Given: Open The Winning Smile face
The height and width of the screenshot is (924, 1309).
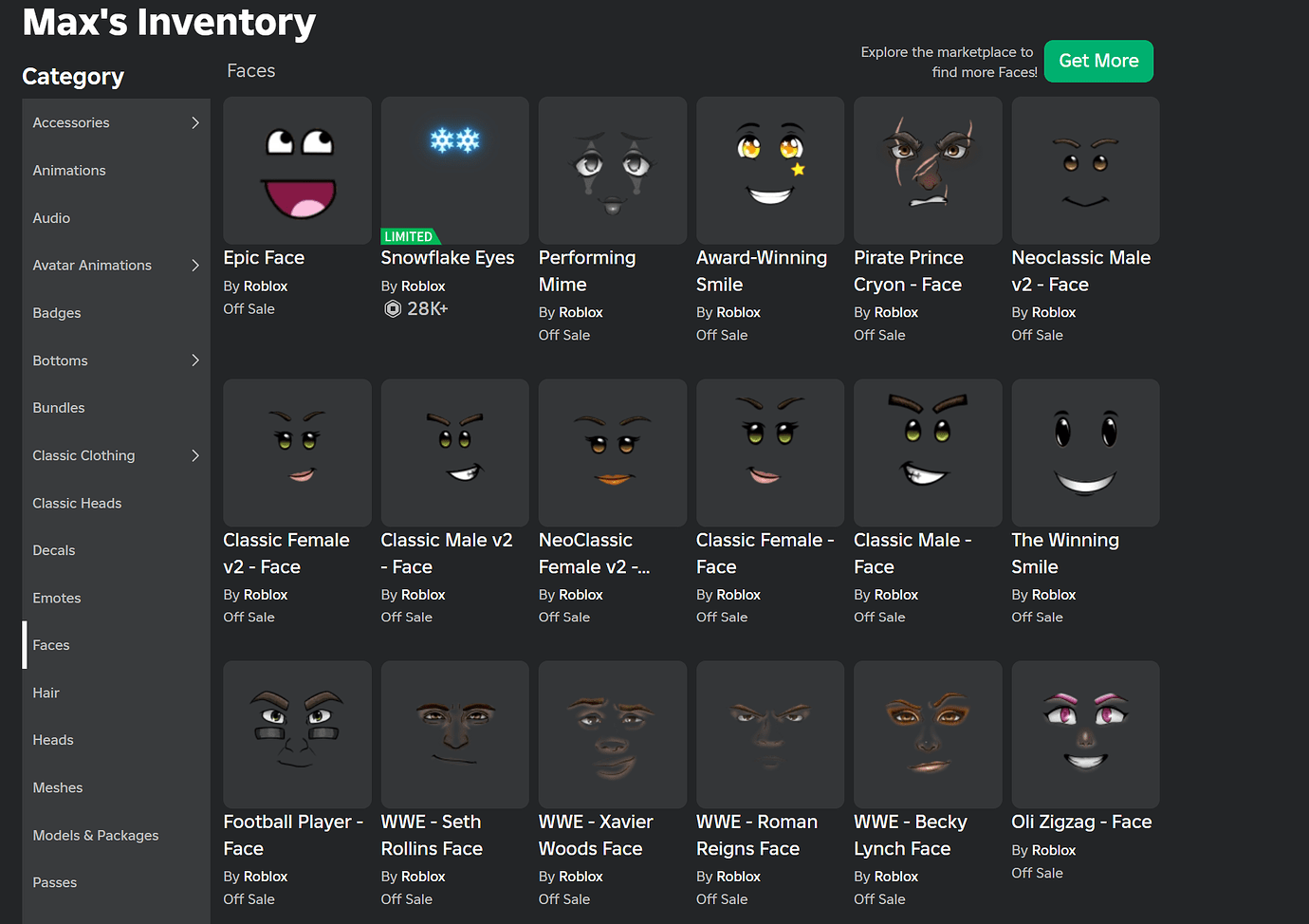Looking at the screenshot, I should pos(1084,453).
